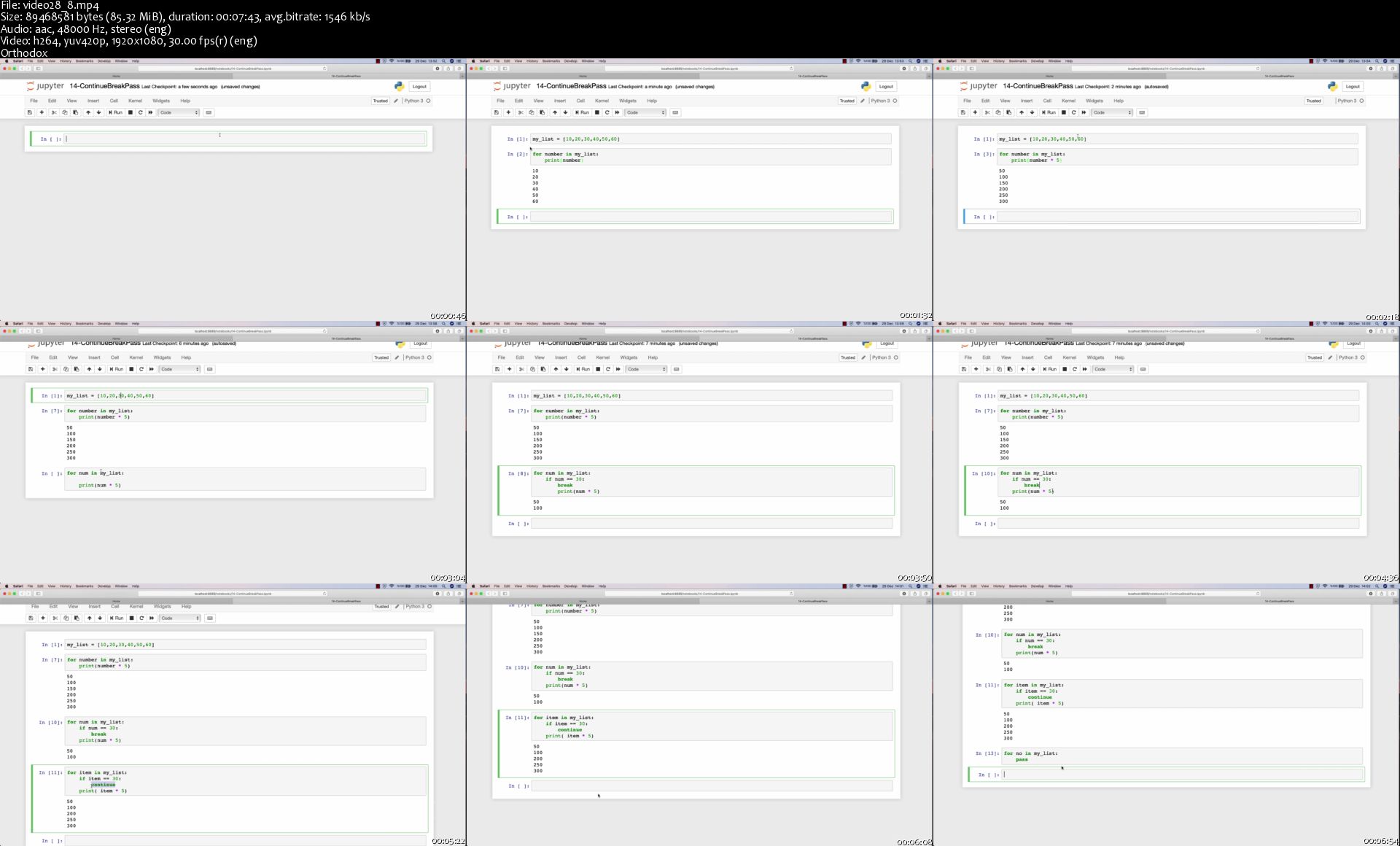Image resolution: width=1400 pixels, height=846 pixels.
Task: Click the Python logo in the 00:00:46 frame
Action: click(399, 86)
